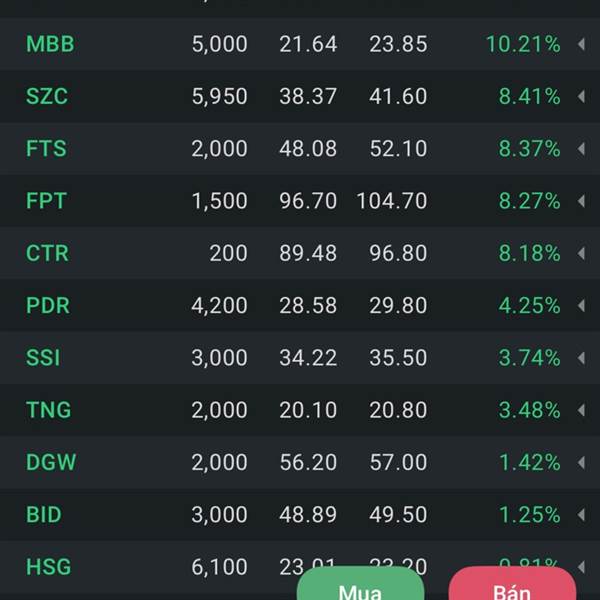The image size is (600, 600).
Task: Tap the DGW row triangle icon
Action: click(x=582, y=462)
